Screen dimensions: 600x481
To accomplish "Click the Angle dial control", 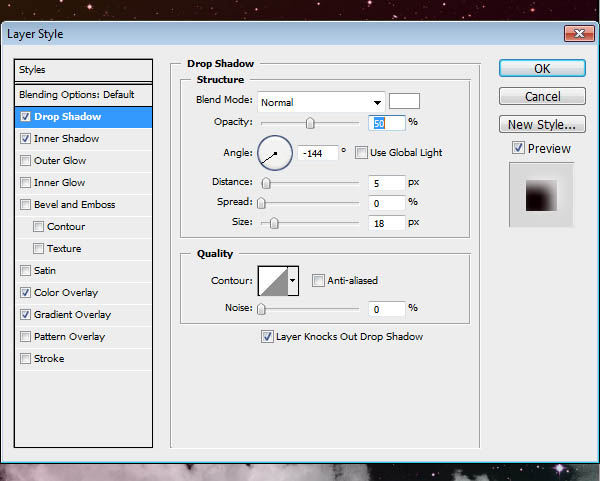I will coord(275,153).
